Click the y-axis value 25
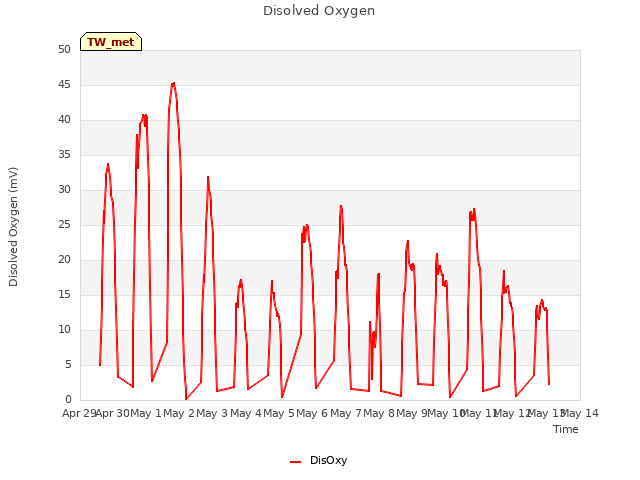 click(x=64, y=224)
